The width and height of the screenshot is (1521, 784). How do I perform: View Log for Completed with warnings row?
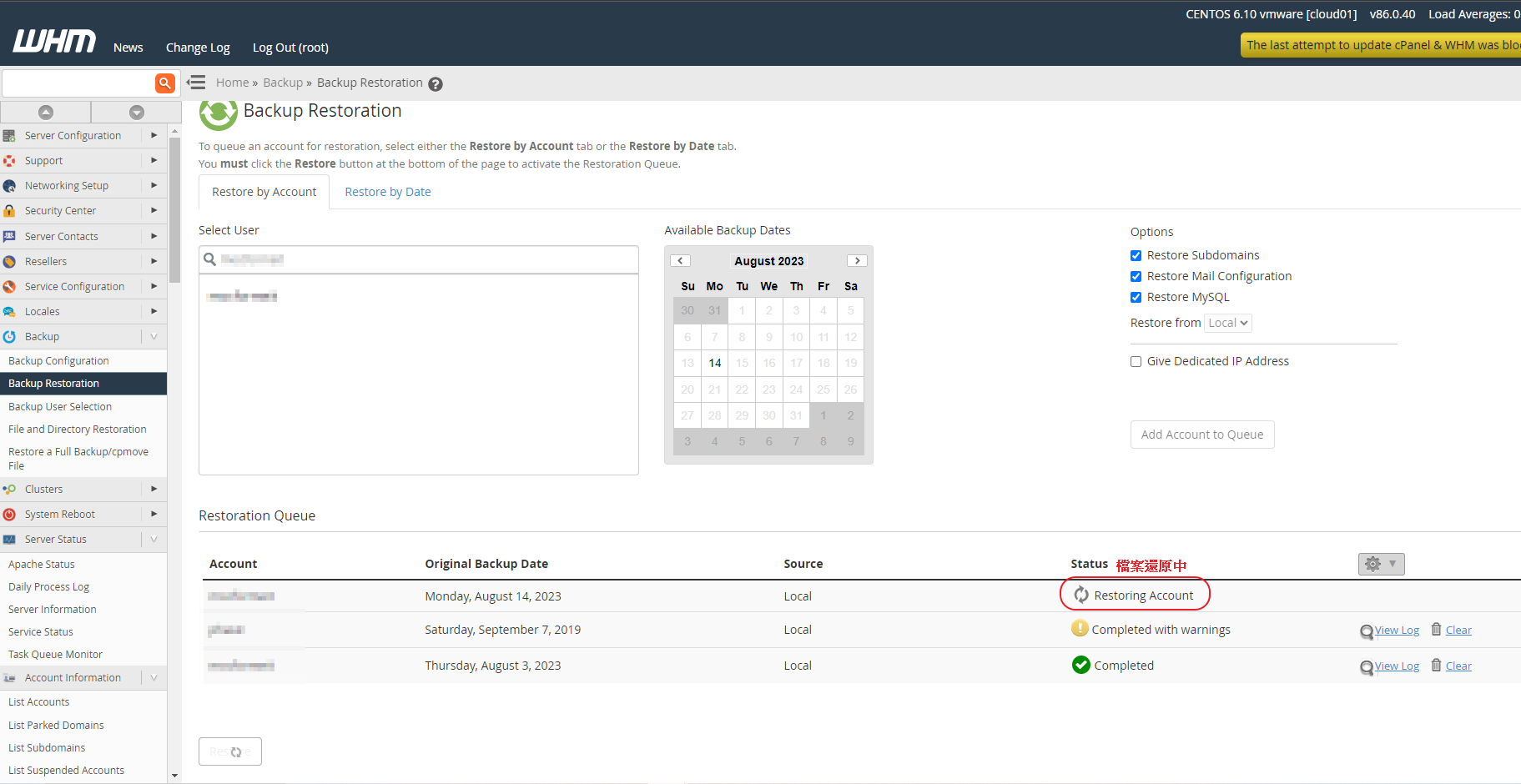[1397, 631]
